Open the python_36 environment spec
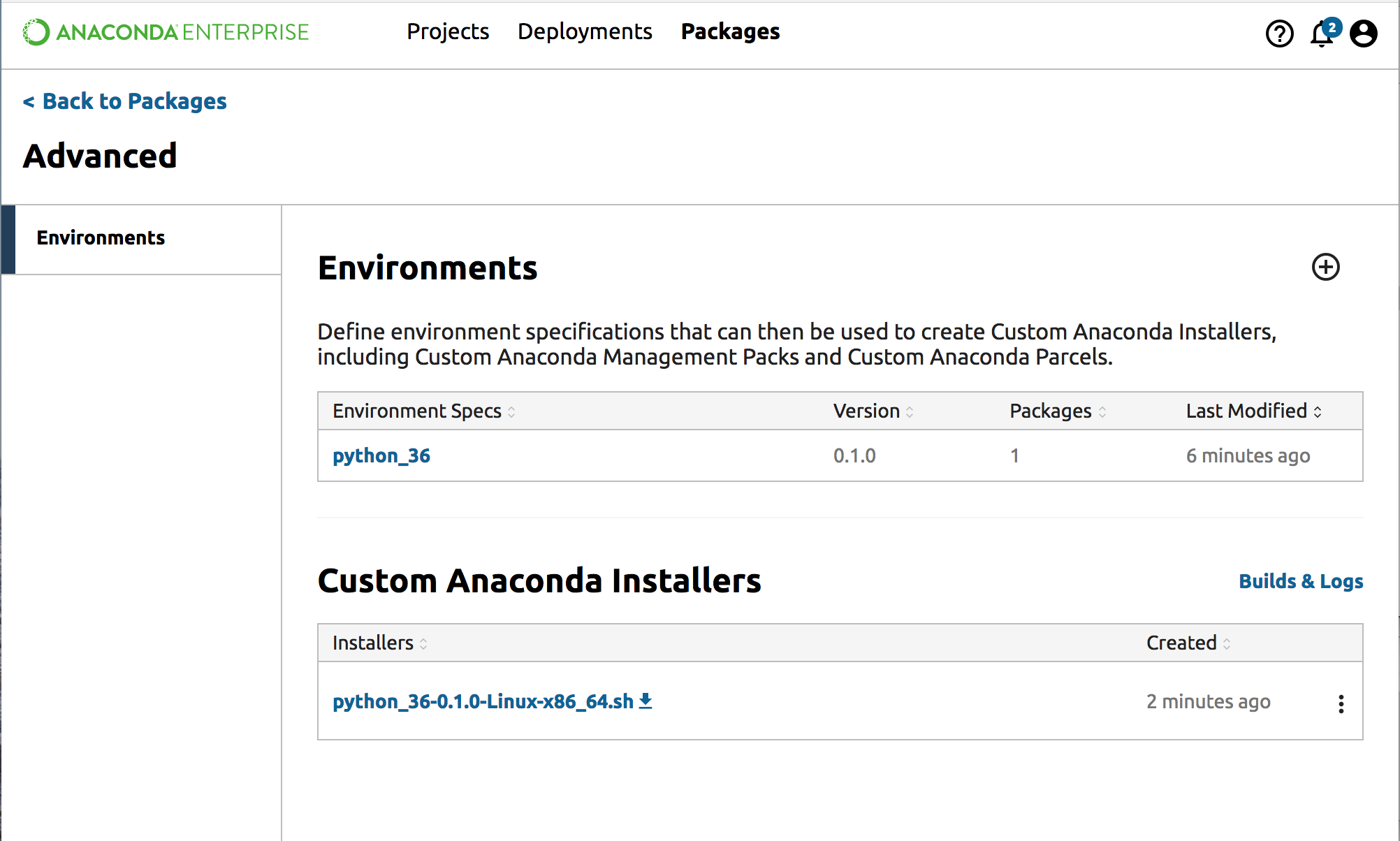The height and width of the screenshot is (841, 1400). (x=381, y=455)
